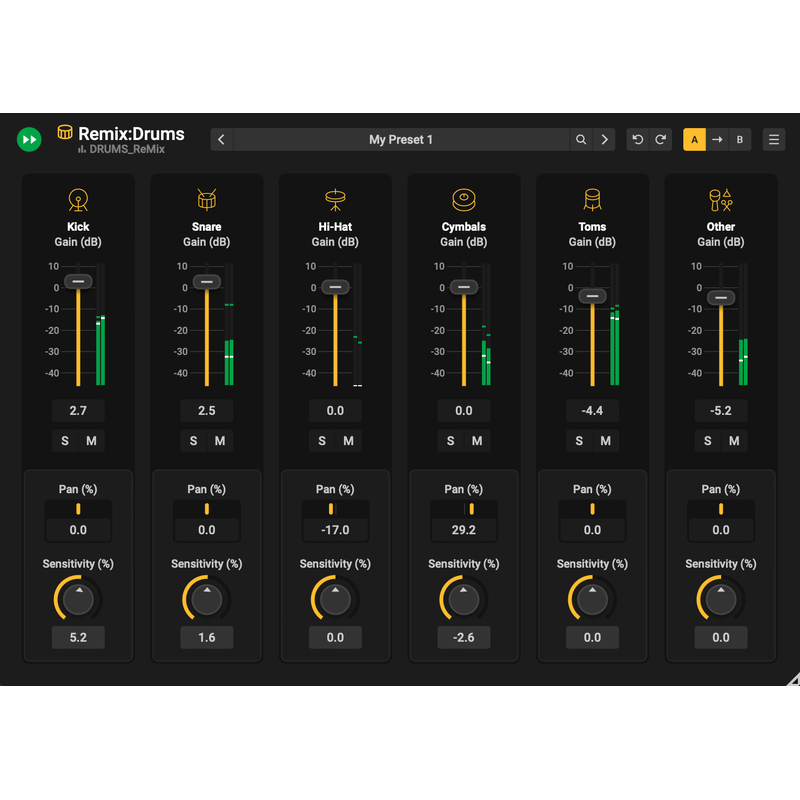Click the Kick drum icon
The width and height of the screenshot is (800, 800).
click(78, 200)
